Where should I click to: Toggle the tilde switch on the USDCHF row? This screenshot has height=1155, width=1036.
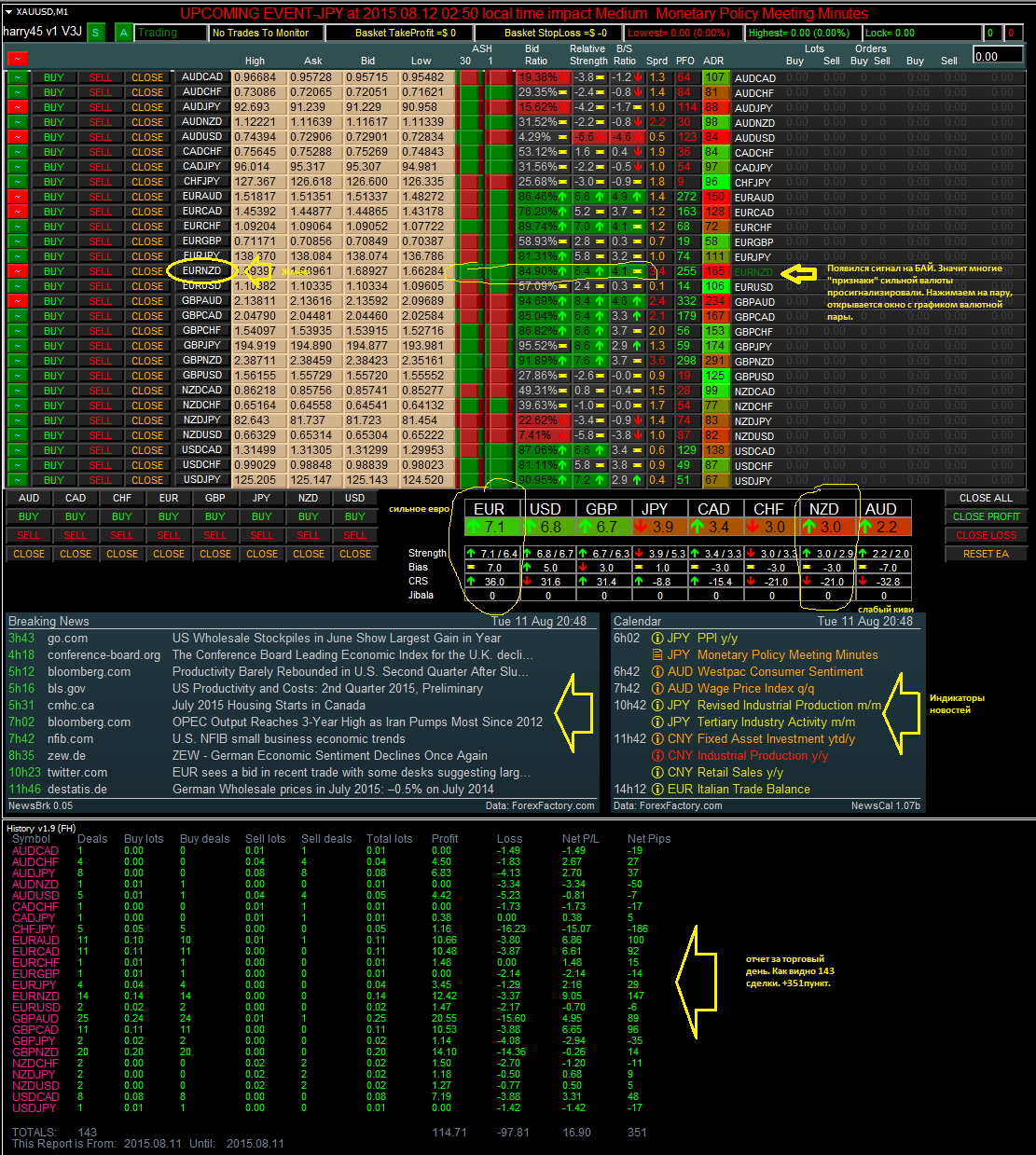point(17,465)
